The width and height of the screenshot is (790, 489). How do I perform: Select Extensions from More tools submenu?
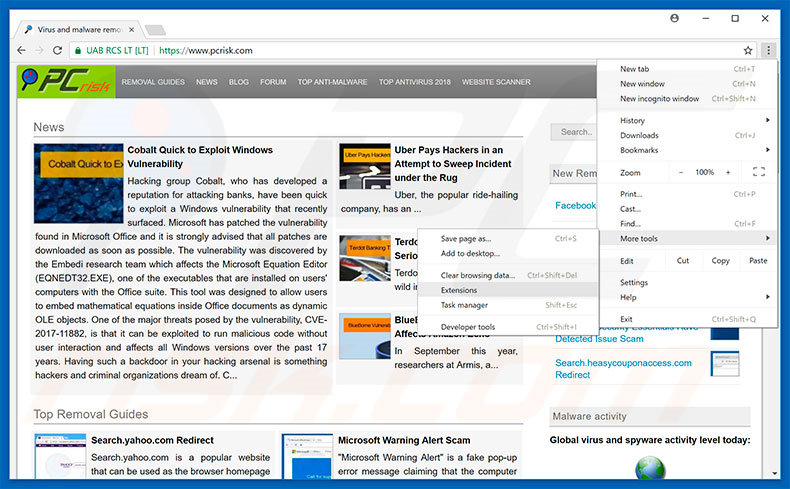tap(459, 290)
